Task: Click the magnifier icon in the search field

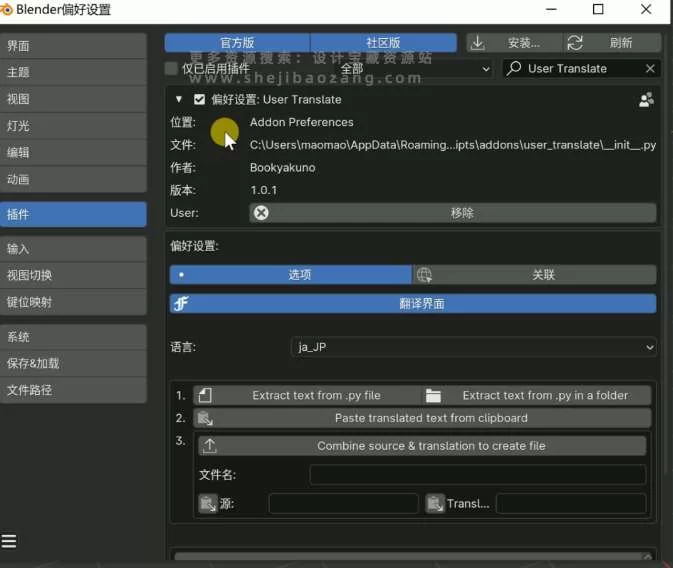Action: 514,69
